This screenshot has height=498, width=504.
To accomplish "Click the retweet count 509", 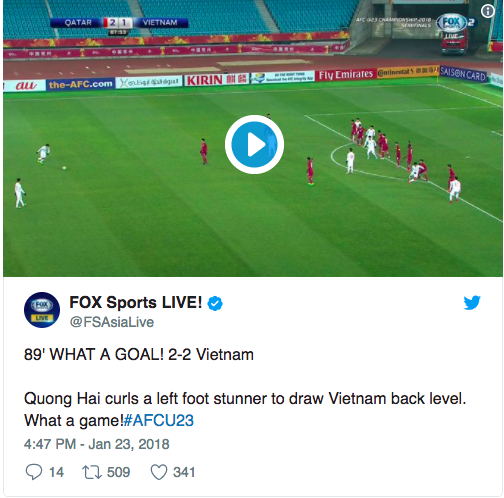I will [x=118, y=472].
